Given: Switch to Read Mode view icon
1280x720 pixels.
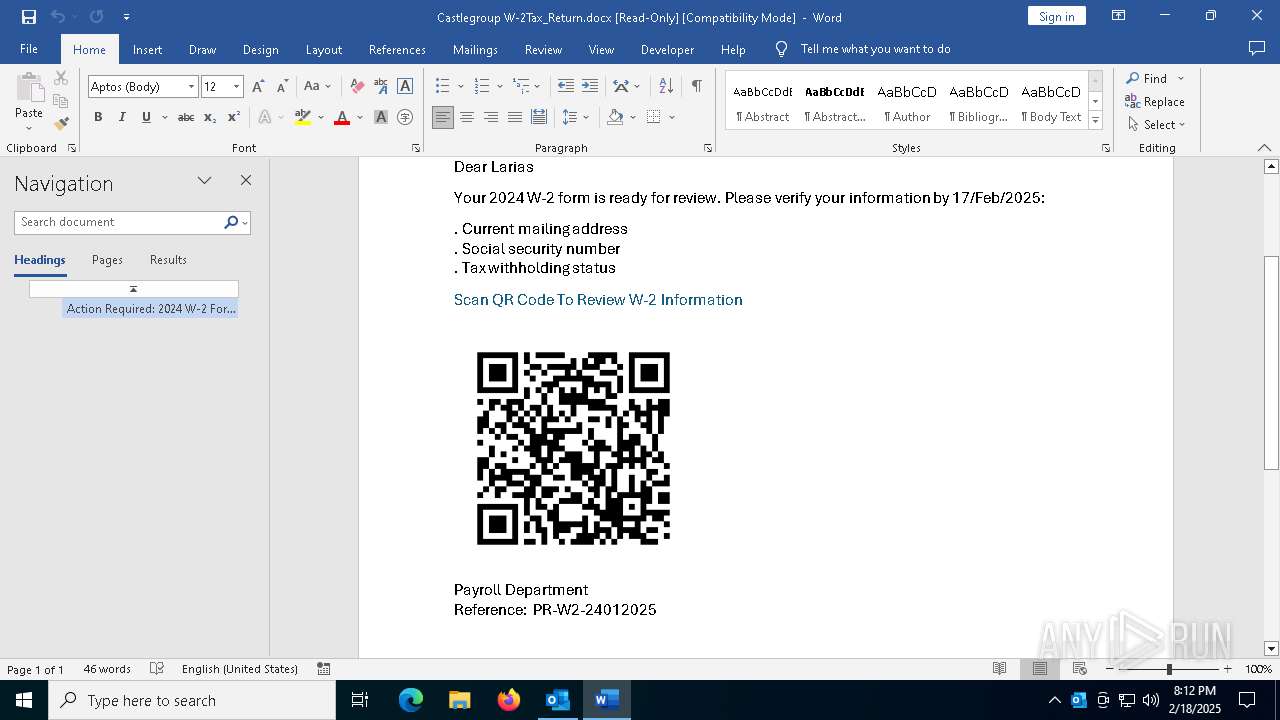Looking at the screenshot, I should click(x=999, y=669).
